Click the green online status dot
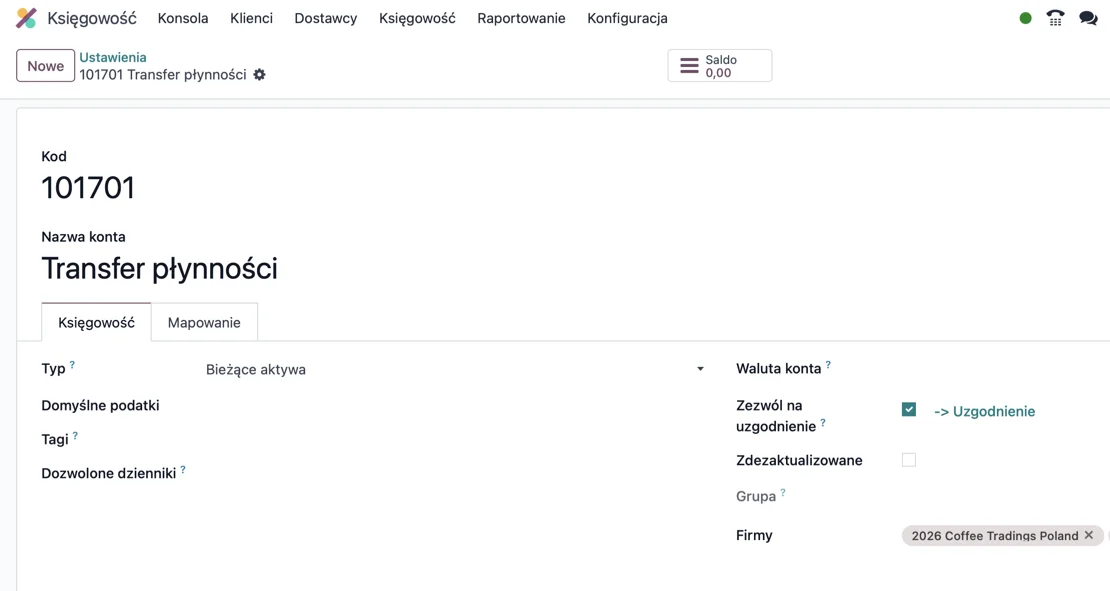The width and height of the screenshot is (1110, 591). coord(1025,18)
